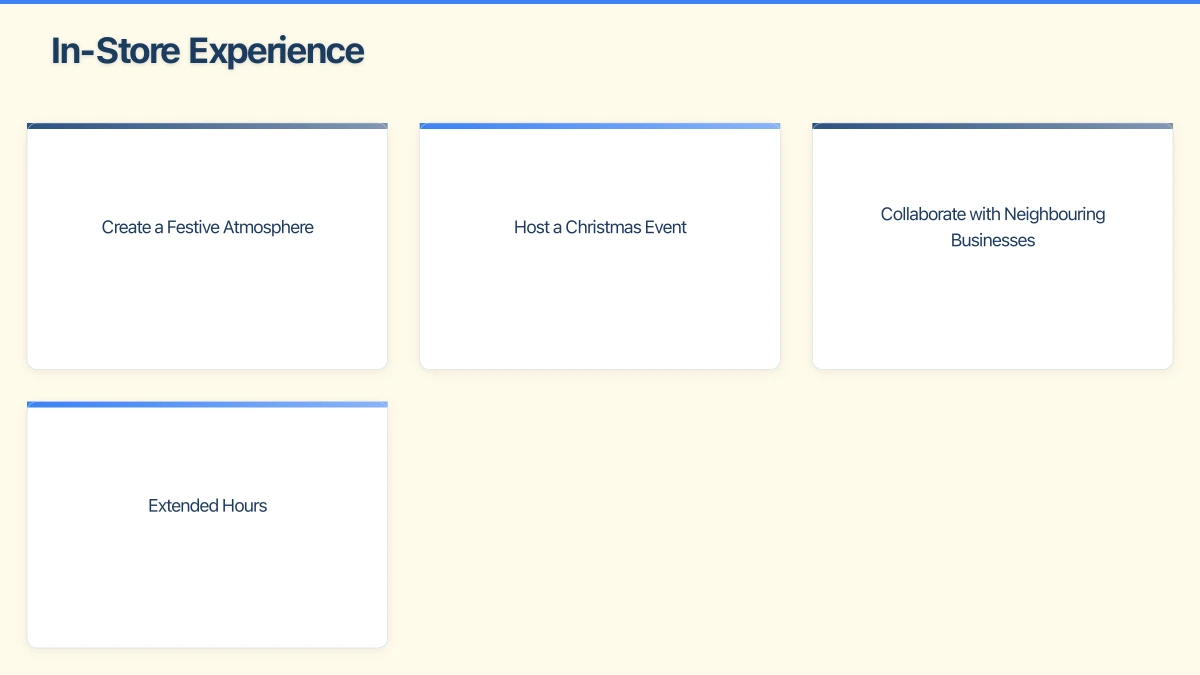The width and height of the screenshot is (1200, 675).
Task: Click dark accent bar above Festive Atmosphere card
Action: [x=207, y=126]
